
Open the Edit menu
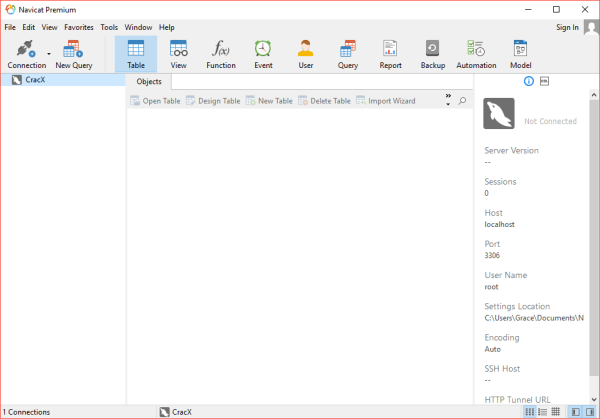[29, 28]
